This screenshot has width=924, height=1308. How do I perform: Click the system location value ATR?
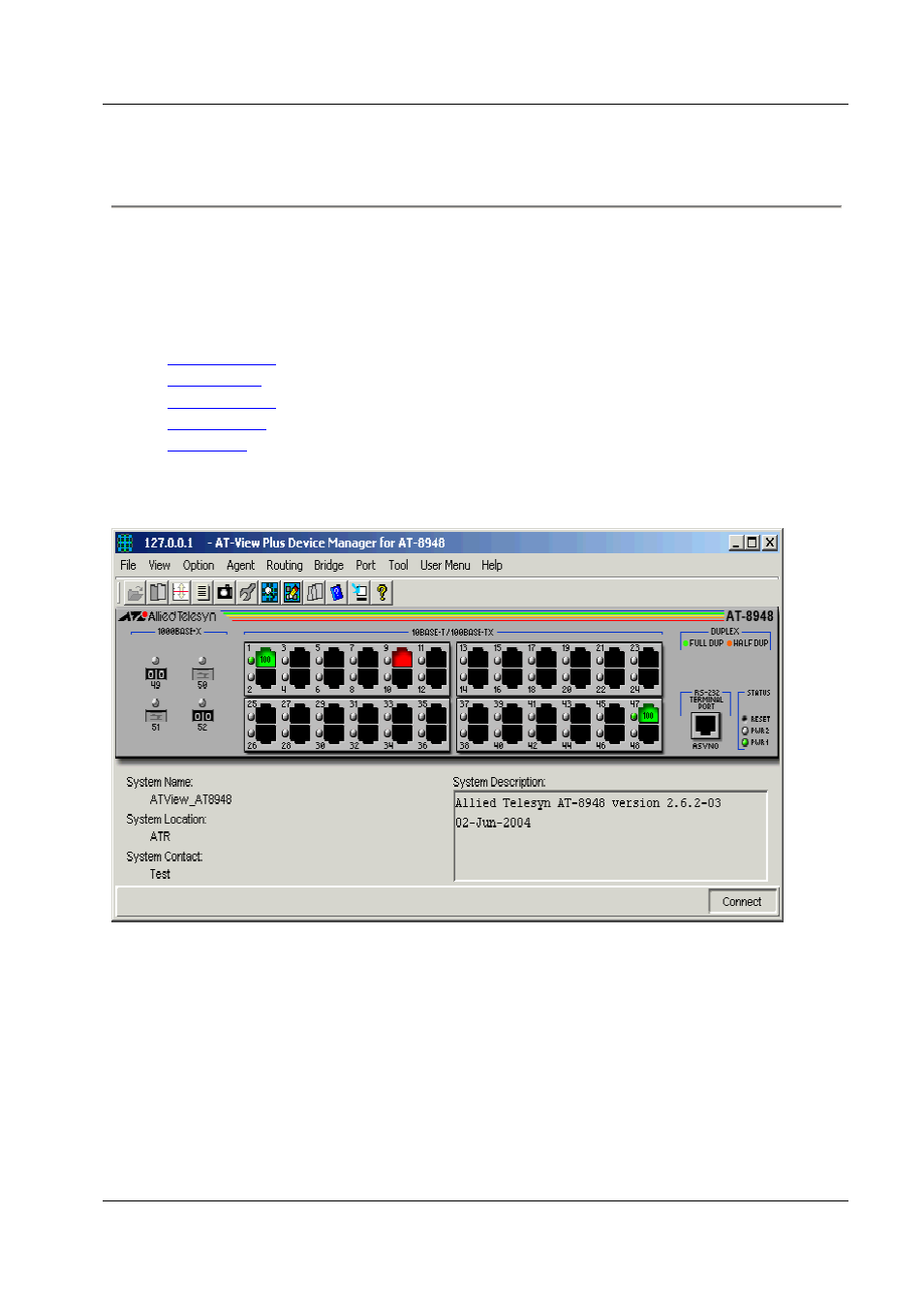[x=160, y=837]
